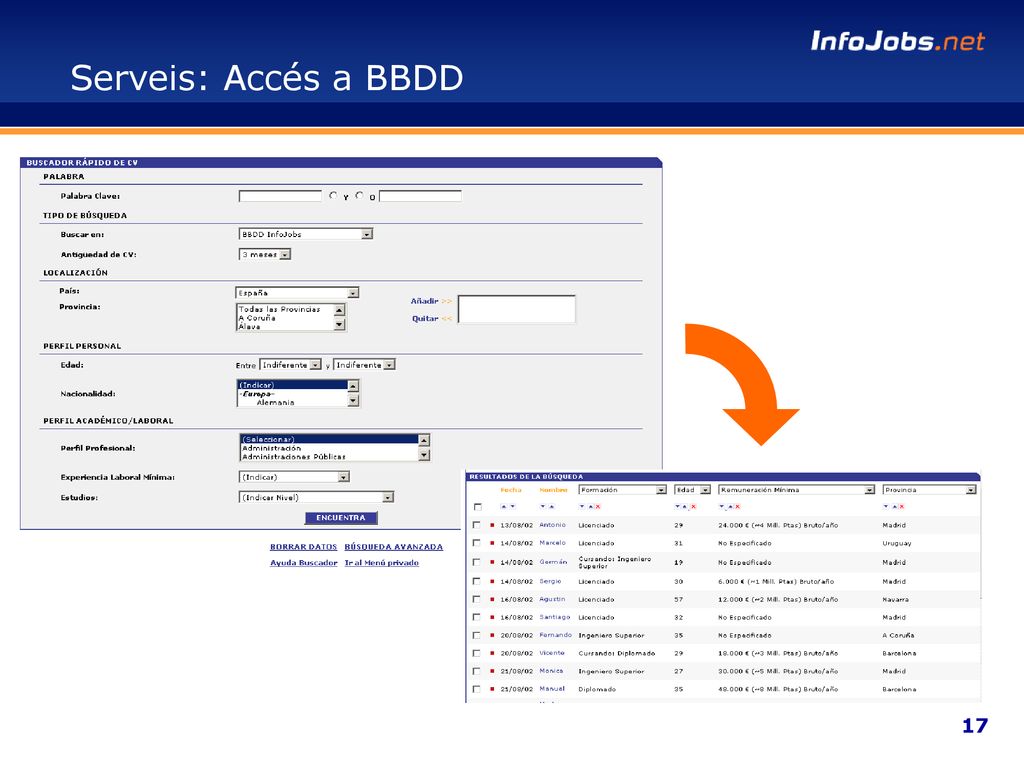Sort Edad column ascending arrow

tap(684, 506)
